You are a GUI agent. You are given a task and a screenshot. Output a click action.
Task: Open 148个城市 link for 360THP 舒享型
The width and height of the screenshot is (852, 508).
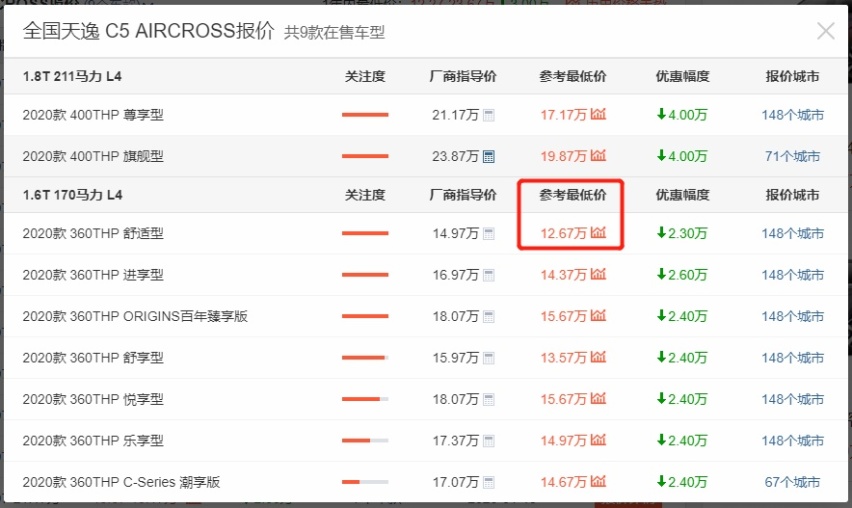pyautogui.click(x=792, y=358)
